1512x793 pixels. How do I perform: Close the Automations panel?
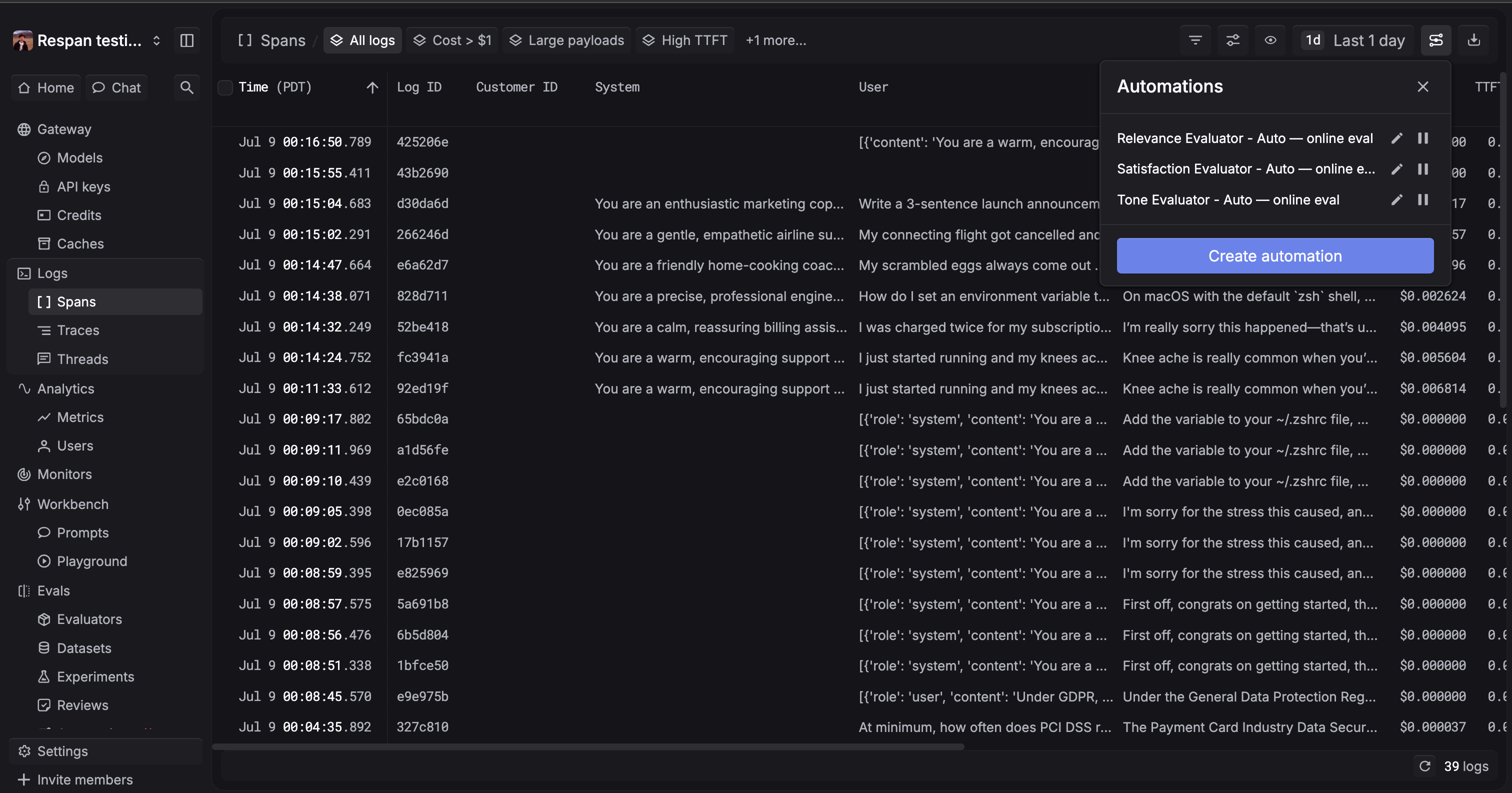click(1423, 87)
